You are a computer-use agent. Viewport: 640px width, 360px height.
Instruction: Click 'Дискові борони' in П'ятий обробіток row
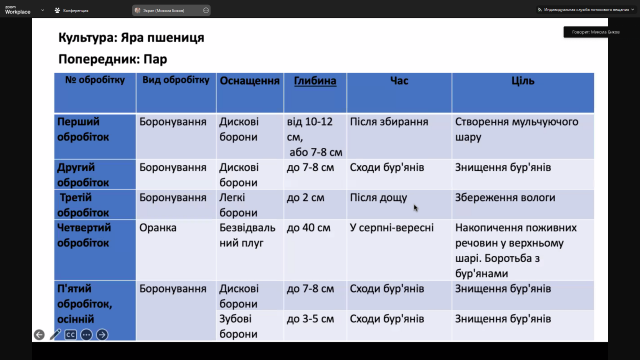[x=250, y=296]
